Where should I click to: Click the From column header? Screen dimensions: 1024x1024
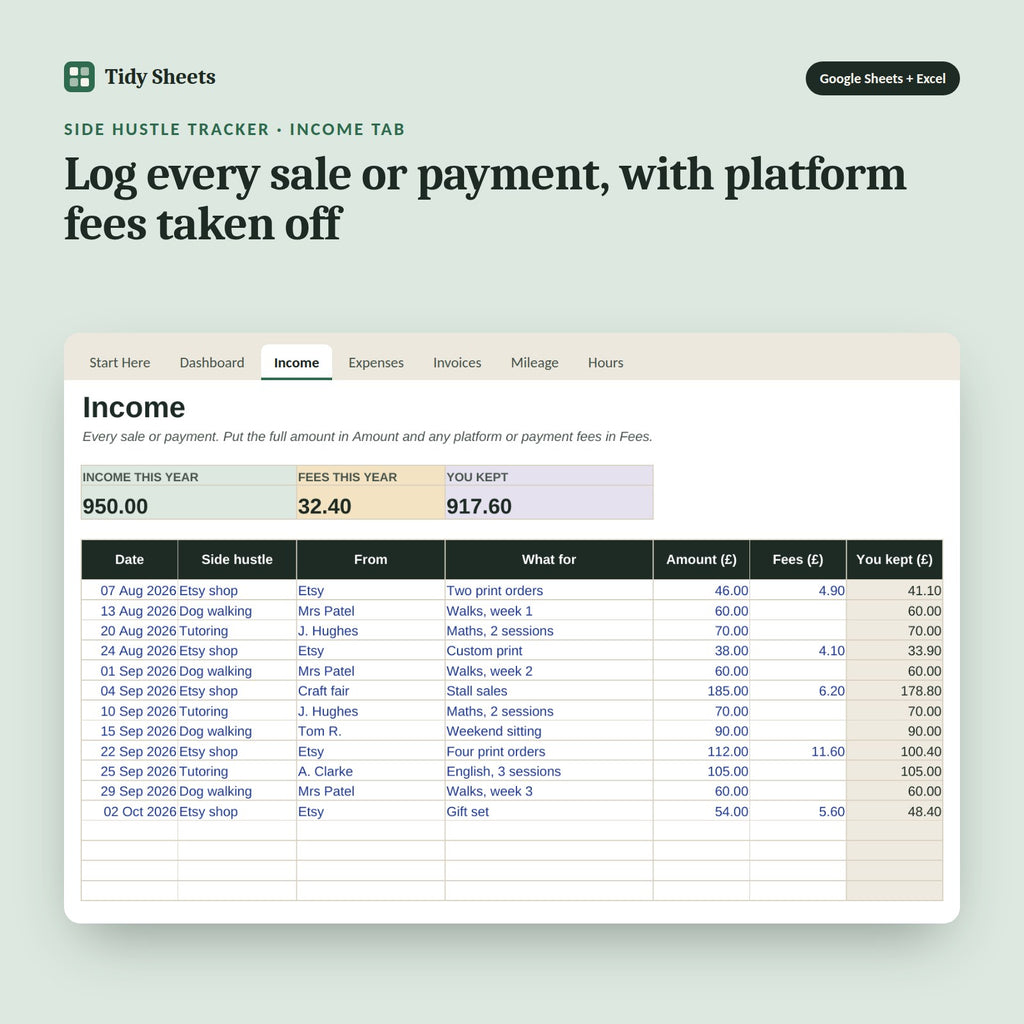[370, 560]
